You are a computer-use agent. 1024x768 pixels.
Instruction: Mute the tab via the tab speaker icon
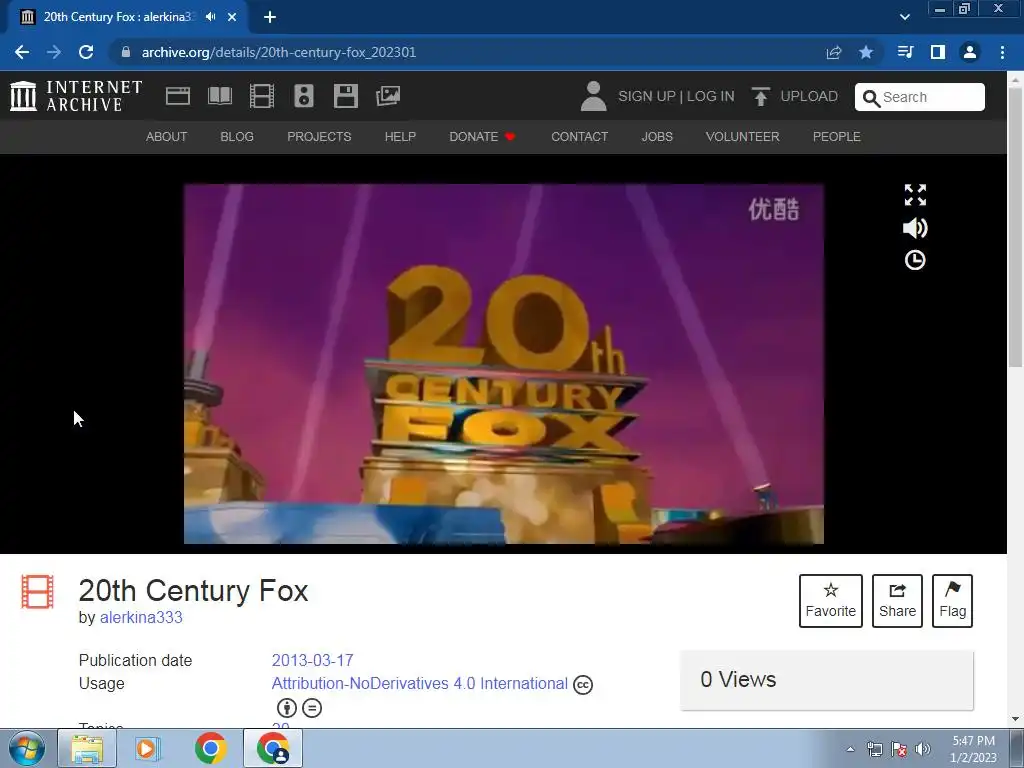point(210,17)
